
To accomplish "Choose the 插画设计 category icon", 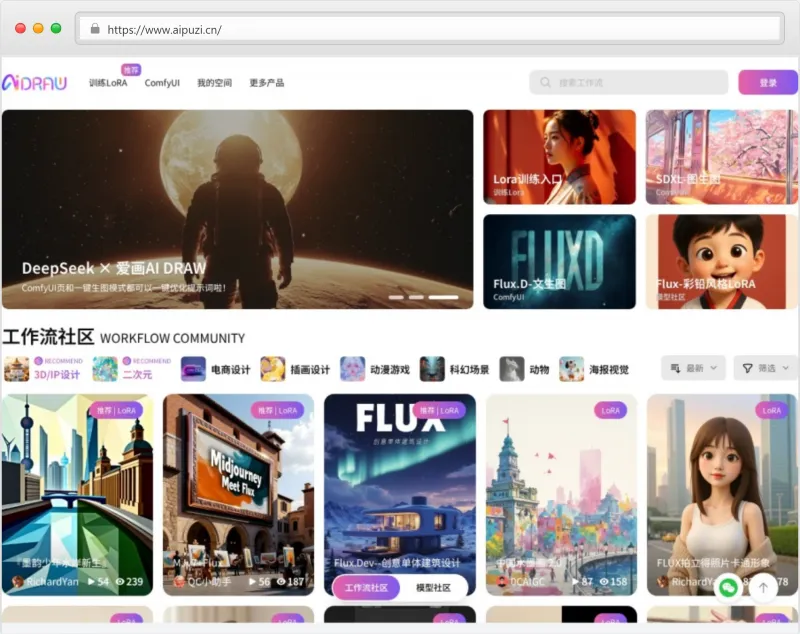I will coord(273,369).
